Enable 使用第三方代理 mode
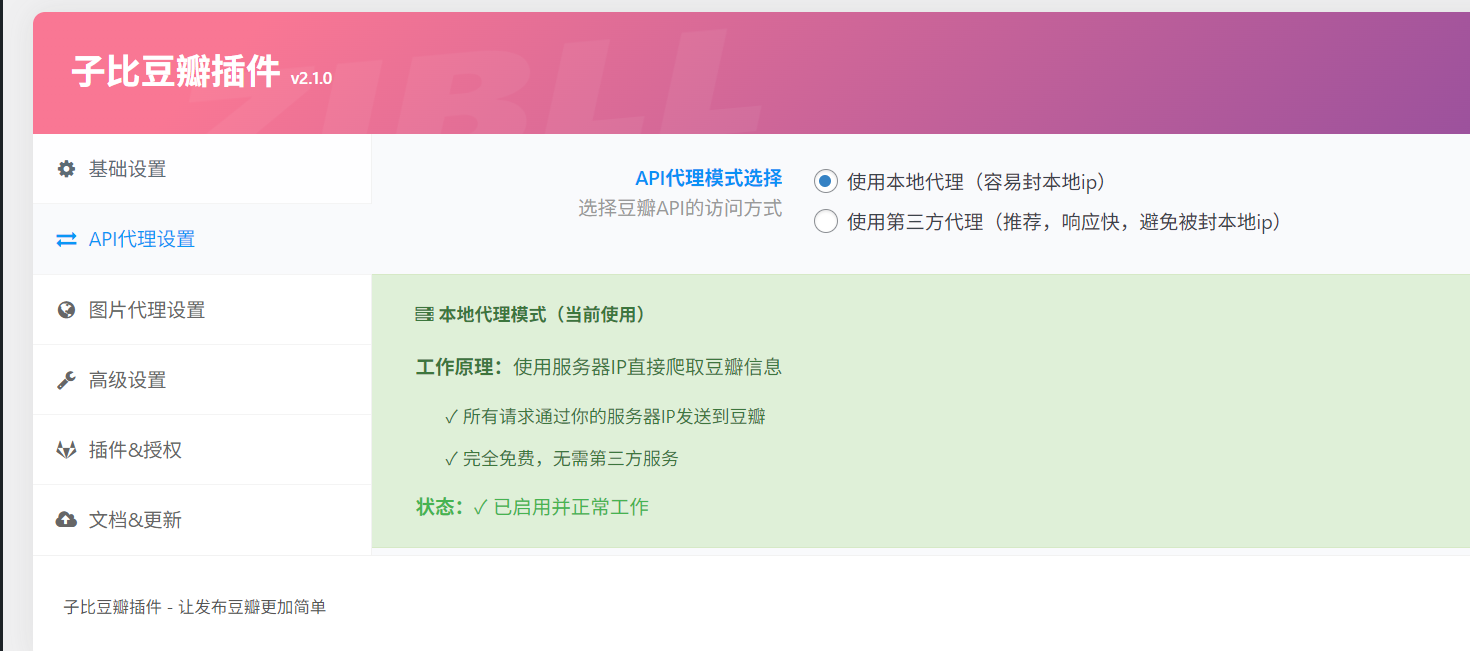This screenshot has width=1470, height=651. tap(825, 220)
